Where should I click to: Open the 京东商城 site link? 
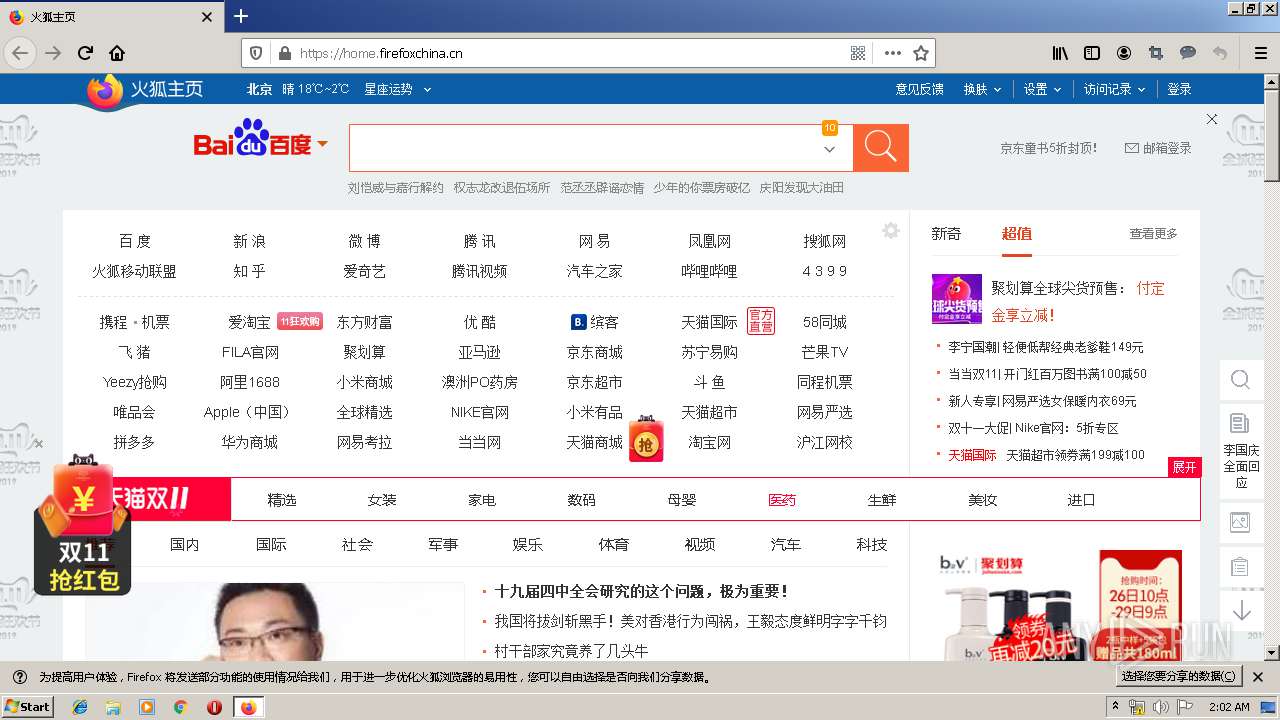[594, 352]
